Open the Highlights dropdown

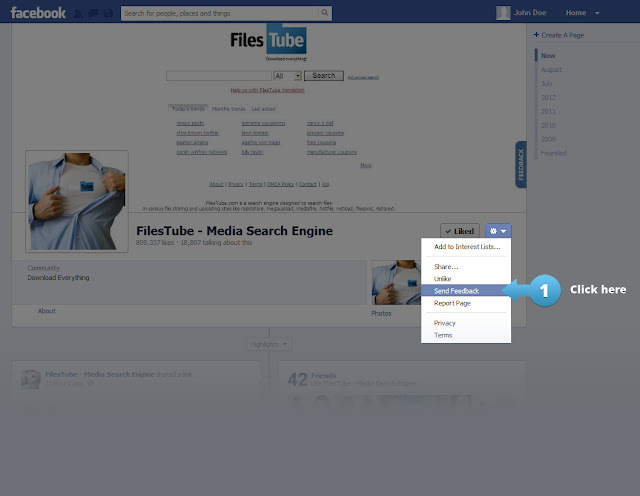pos(269,344)
